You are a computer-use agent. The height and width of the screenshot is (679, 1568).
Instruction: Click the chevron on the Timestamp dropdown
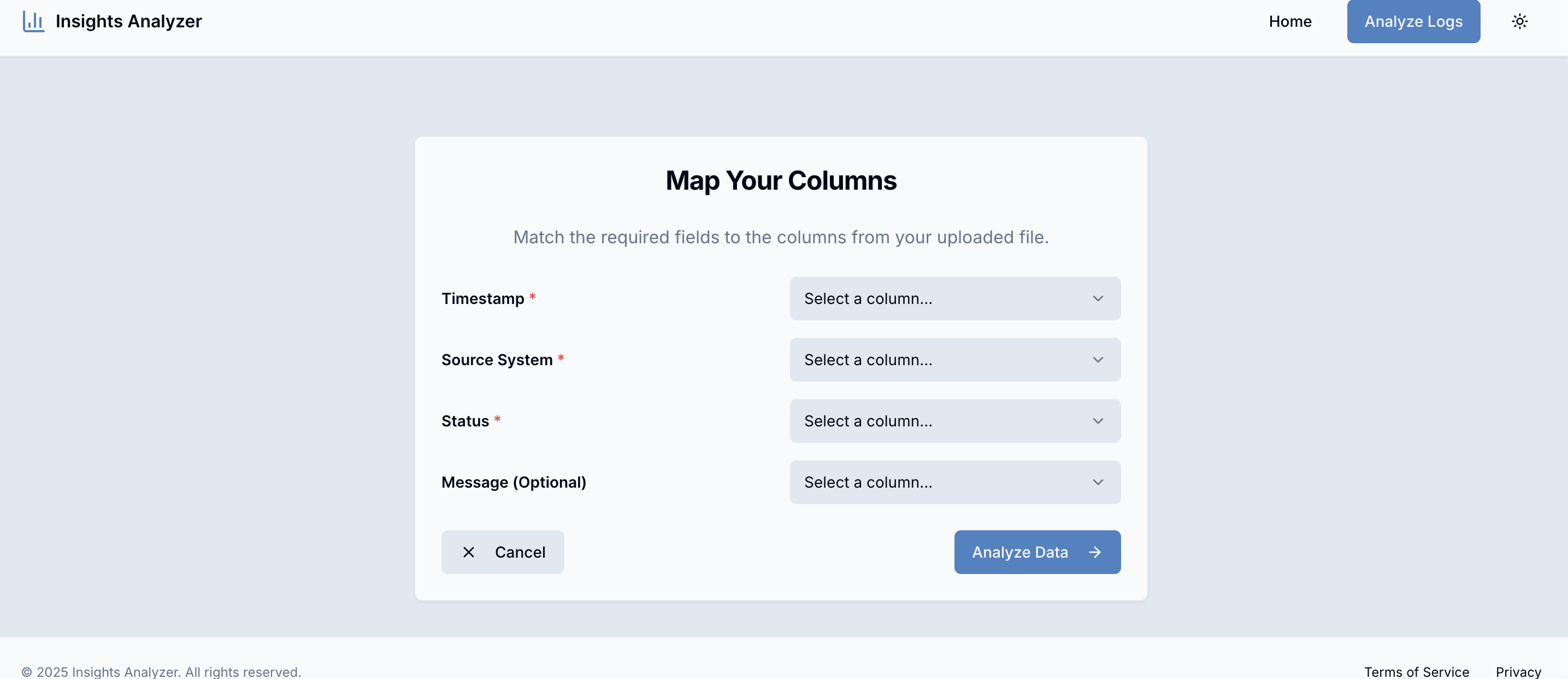tap(1098, 298)
